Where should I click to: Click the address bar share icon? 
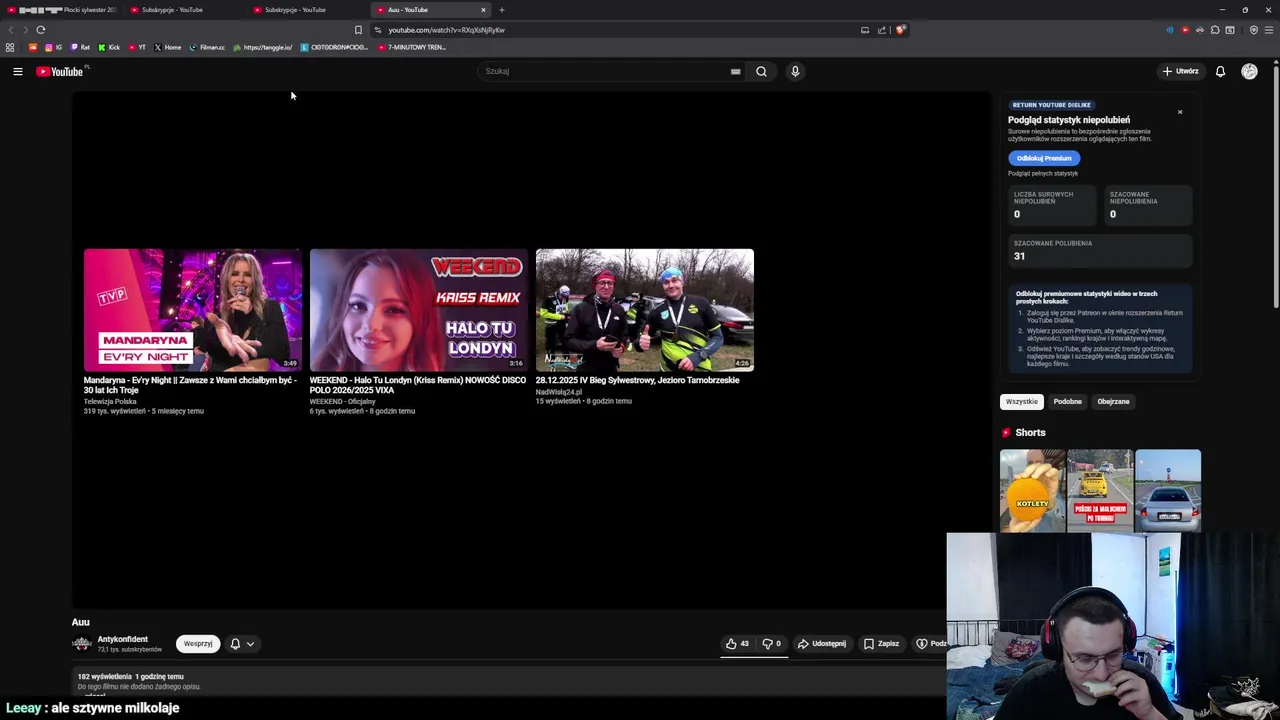point(882,30)
